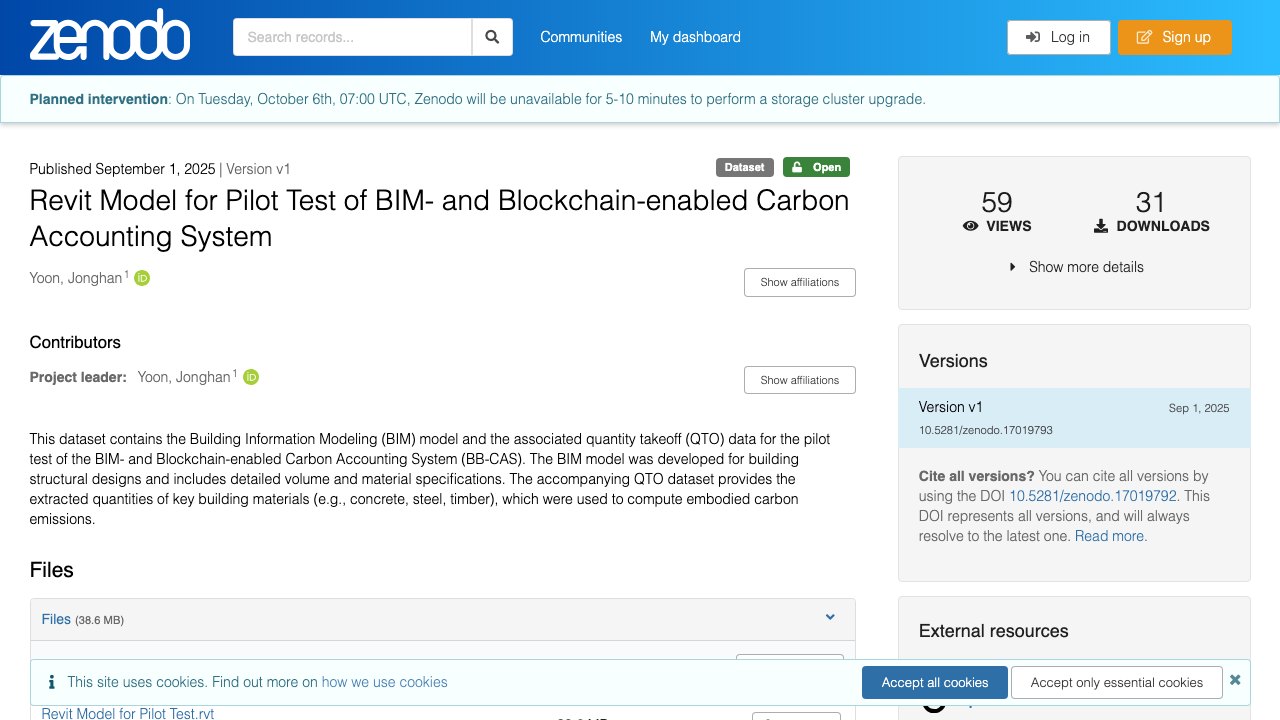Click the External resources heading

pyautogui.click(x=993, y=631)
